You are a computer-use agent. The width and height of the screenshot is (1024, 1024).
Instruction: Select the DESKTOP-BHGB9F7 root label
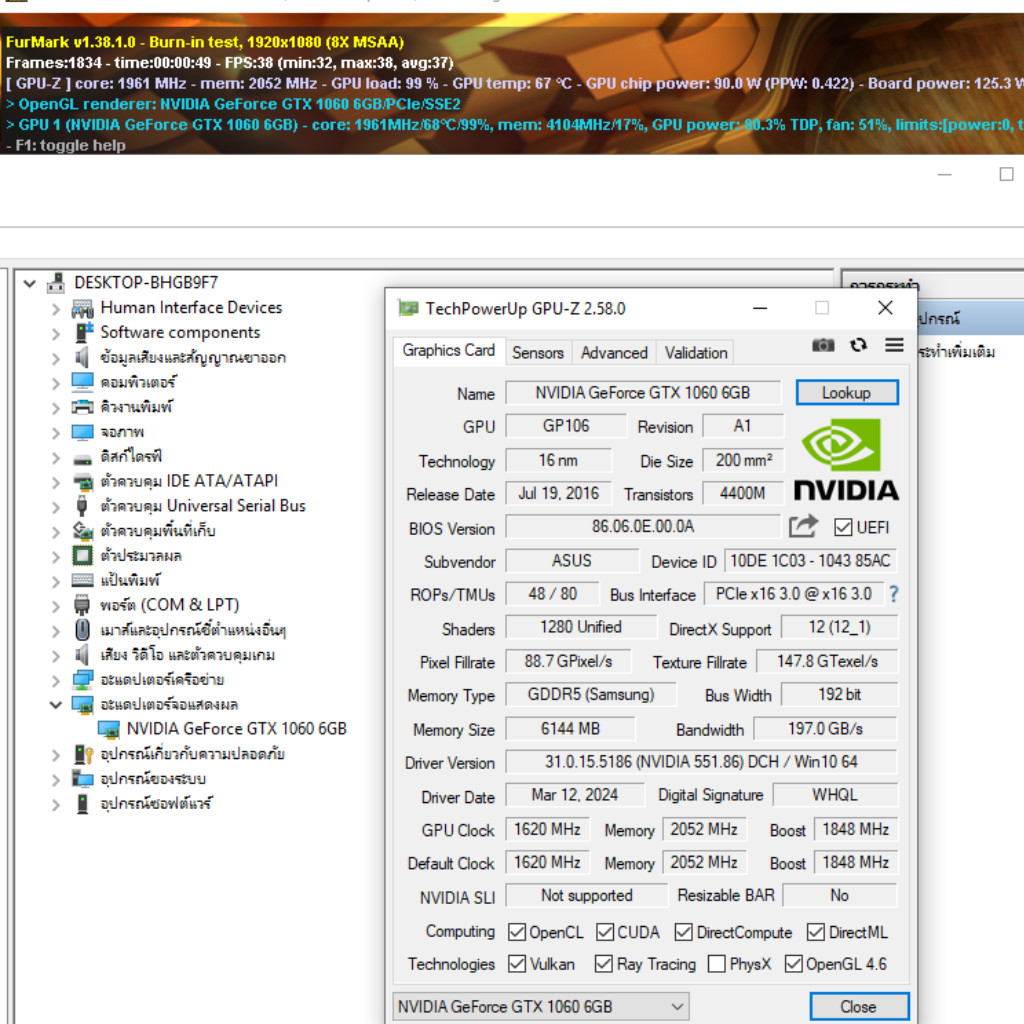pyautogui.click(x=146, y=283)
